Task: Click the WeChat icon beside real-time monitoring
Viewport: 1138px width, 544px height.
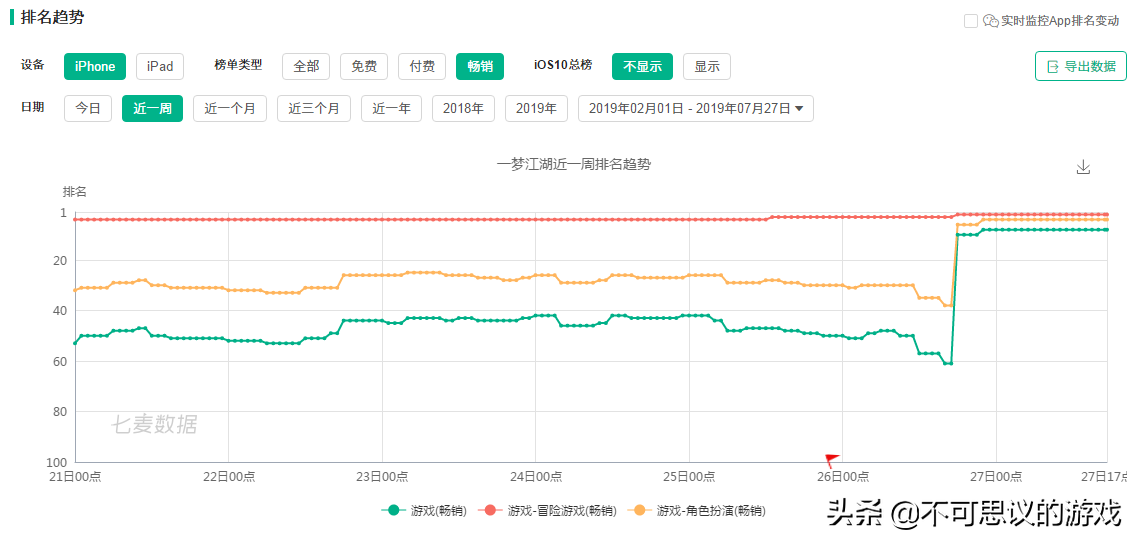Action: coord(990,21)
